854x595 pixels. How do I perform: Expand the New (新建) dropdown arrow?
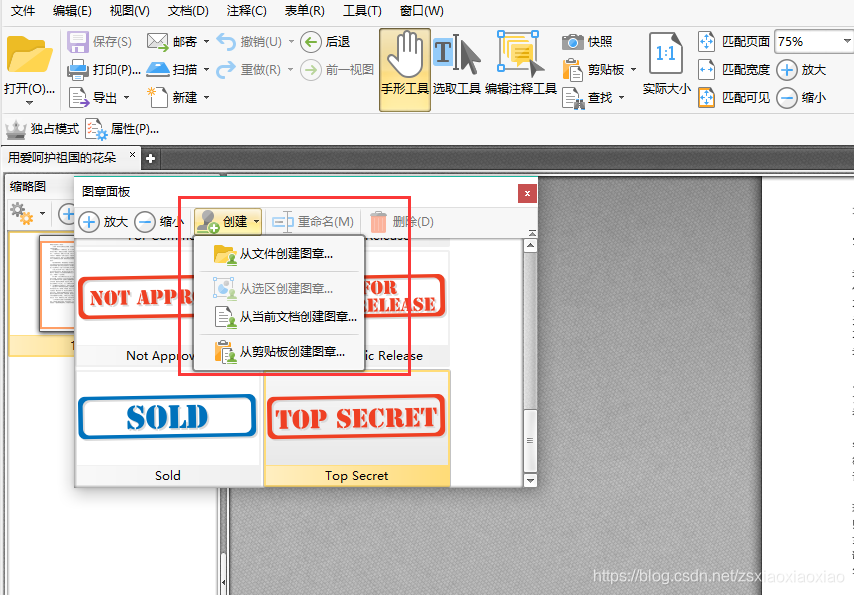tap(206, 98)
